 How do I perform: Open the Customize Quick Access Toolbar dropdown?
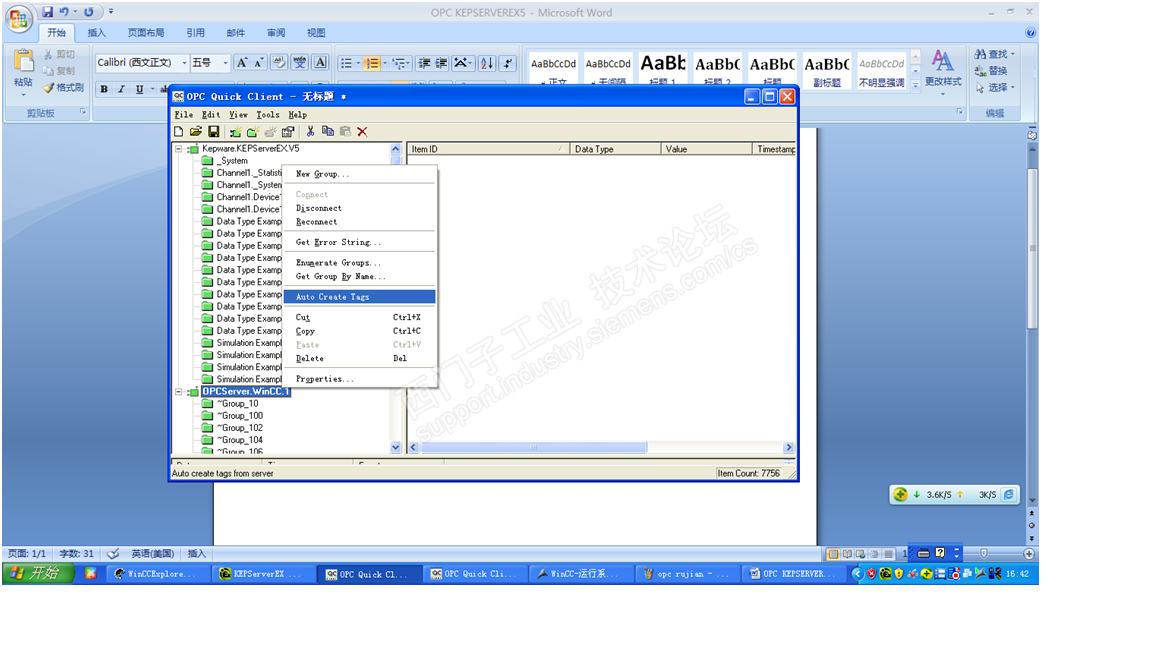(x=111, y=12)
